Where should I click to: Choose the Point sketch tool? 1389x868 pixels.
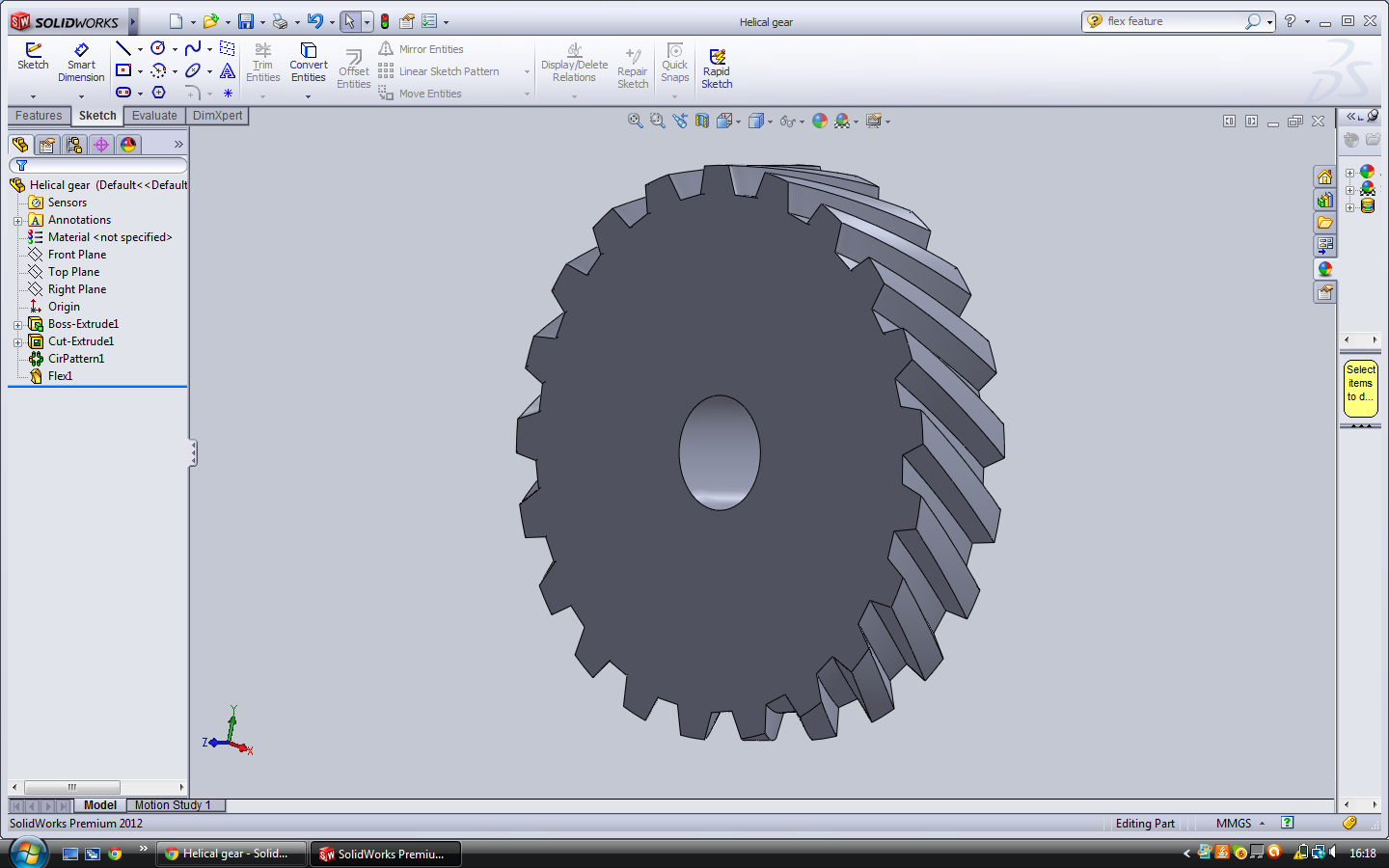tap(228, 93)
